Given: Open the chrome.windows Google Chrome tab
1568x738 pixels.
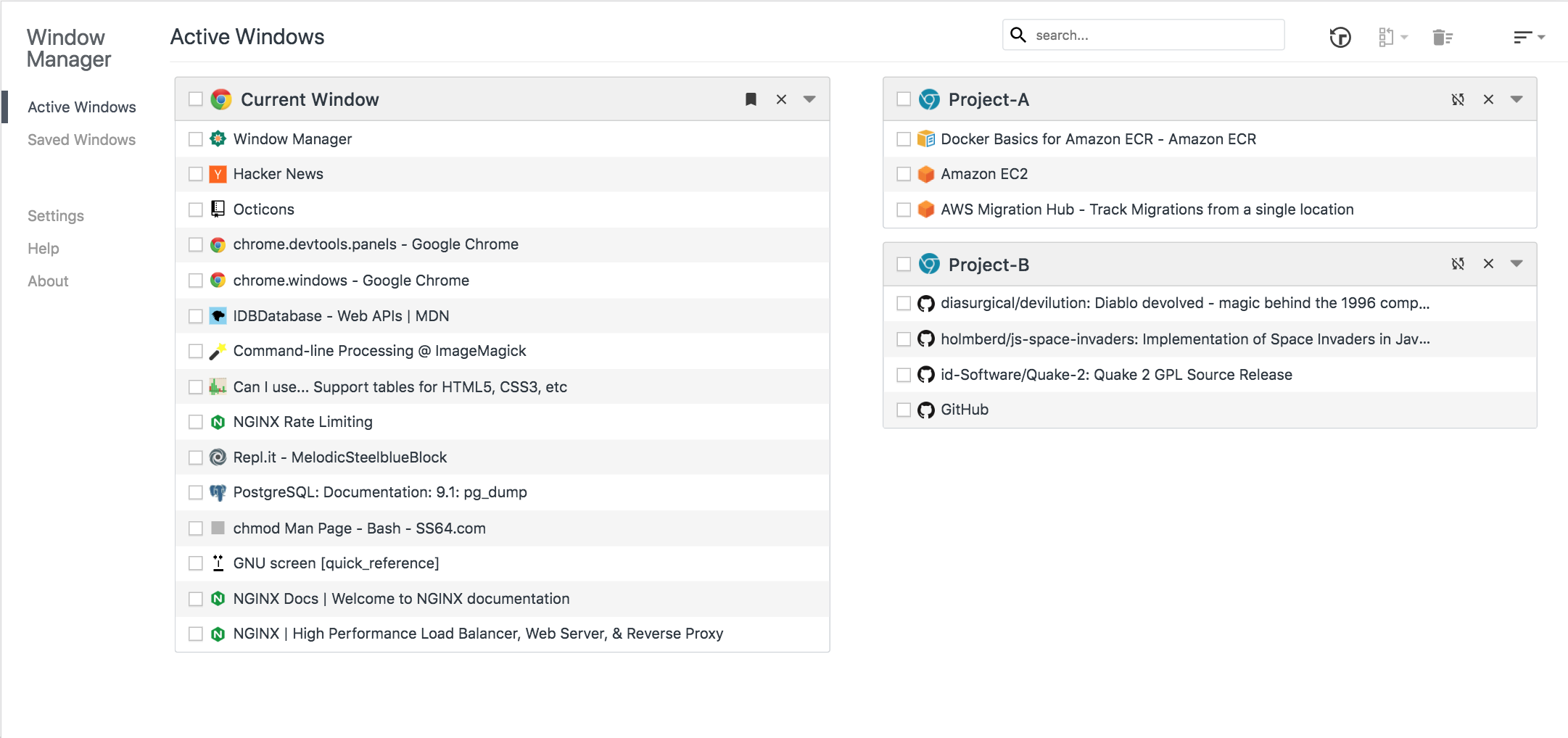Looking at the screenshot, I should pyautogui.click(x=502, y=281).
